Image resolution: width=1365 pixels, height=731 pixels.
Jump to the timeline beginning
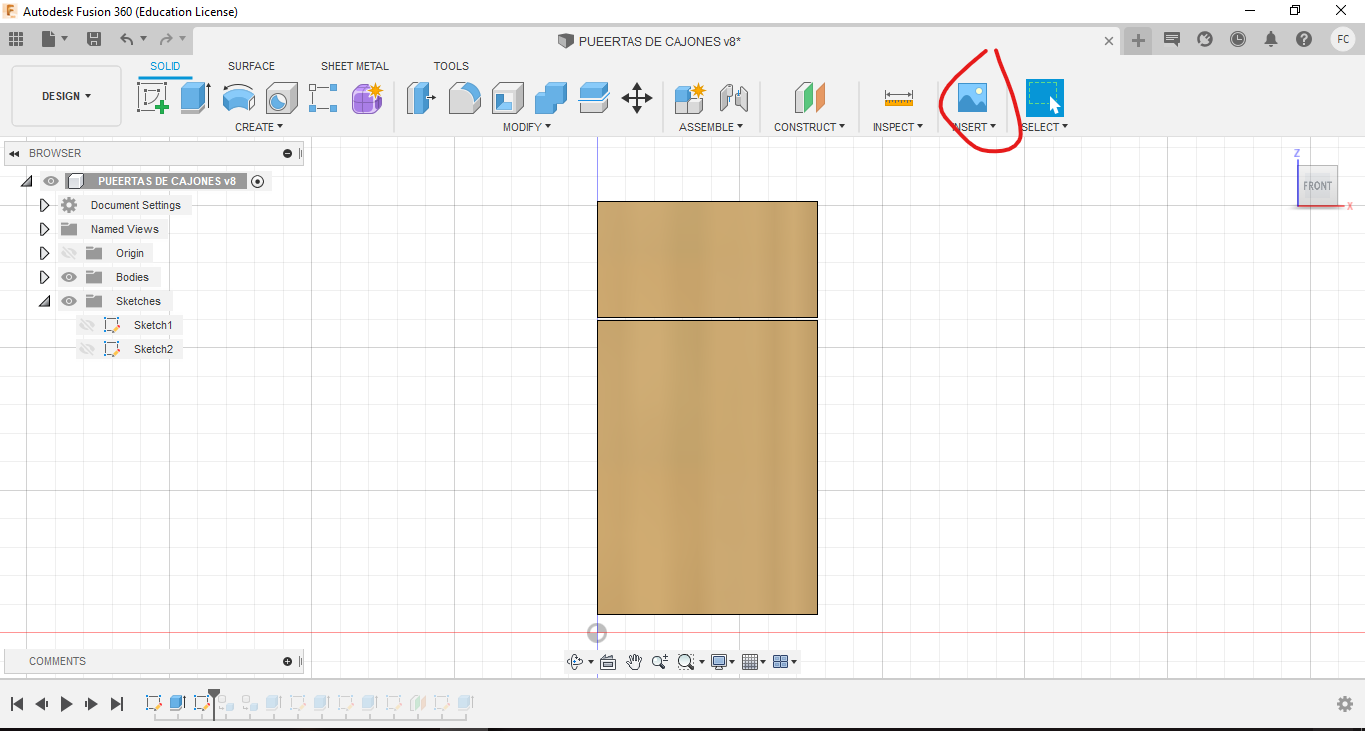click(17, 704)
